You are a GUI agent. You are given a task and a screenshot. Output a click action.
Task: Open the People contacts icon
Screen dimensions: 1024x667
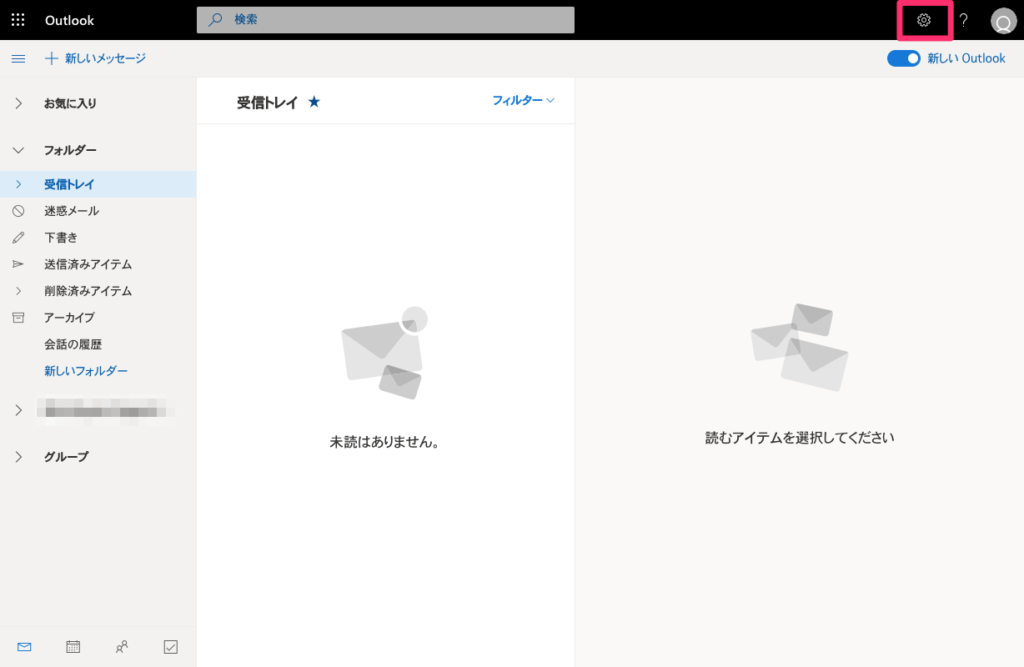coord(122,647)
